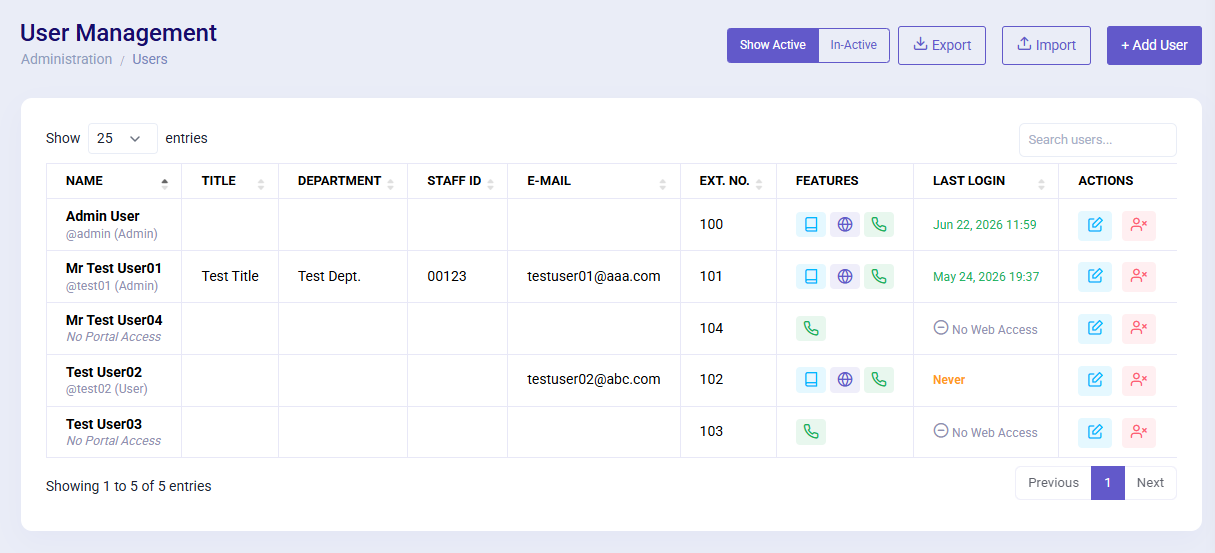Go to the Previous page
1215x553 pixels.
[1053, 483]
